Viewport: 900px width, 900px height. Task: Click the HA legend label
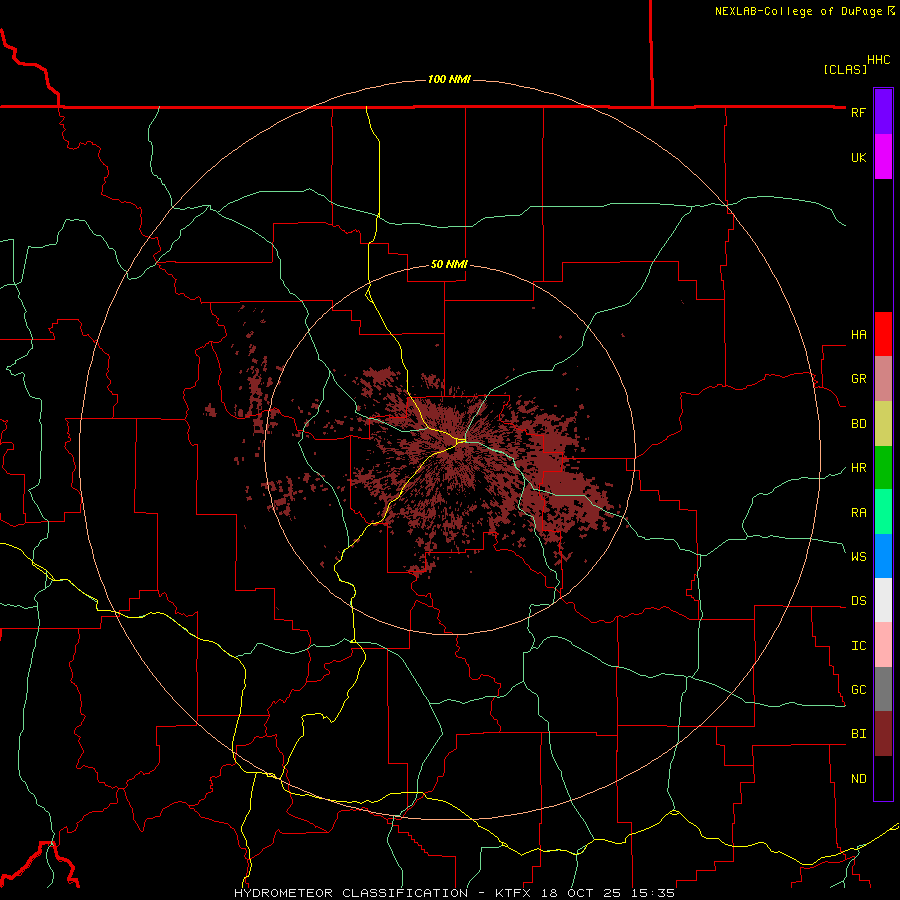click(858, 335)
